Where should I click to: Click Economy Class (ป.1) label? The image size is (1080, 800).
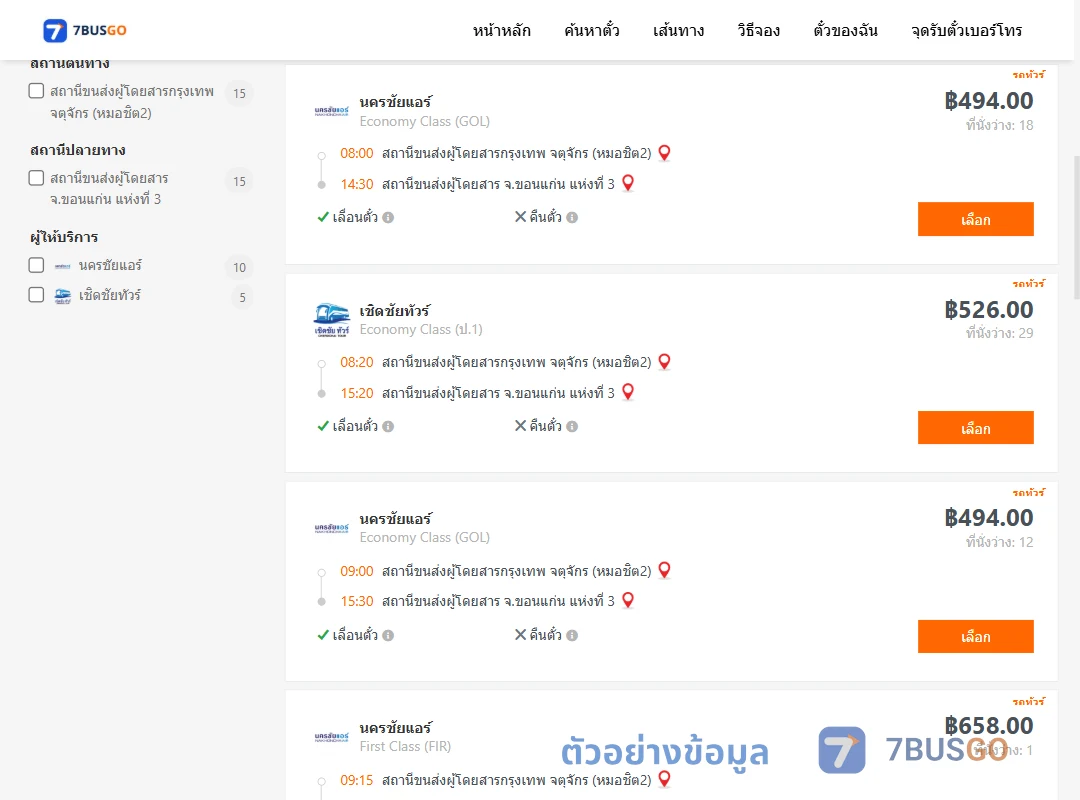(x=421, y=329)
